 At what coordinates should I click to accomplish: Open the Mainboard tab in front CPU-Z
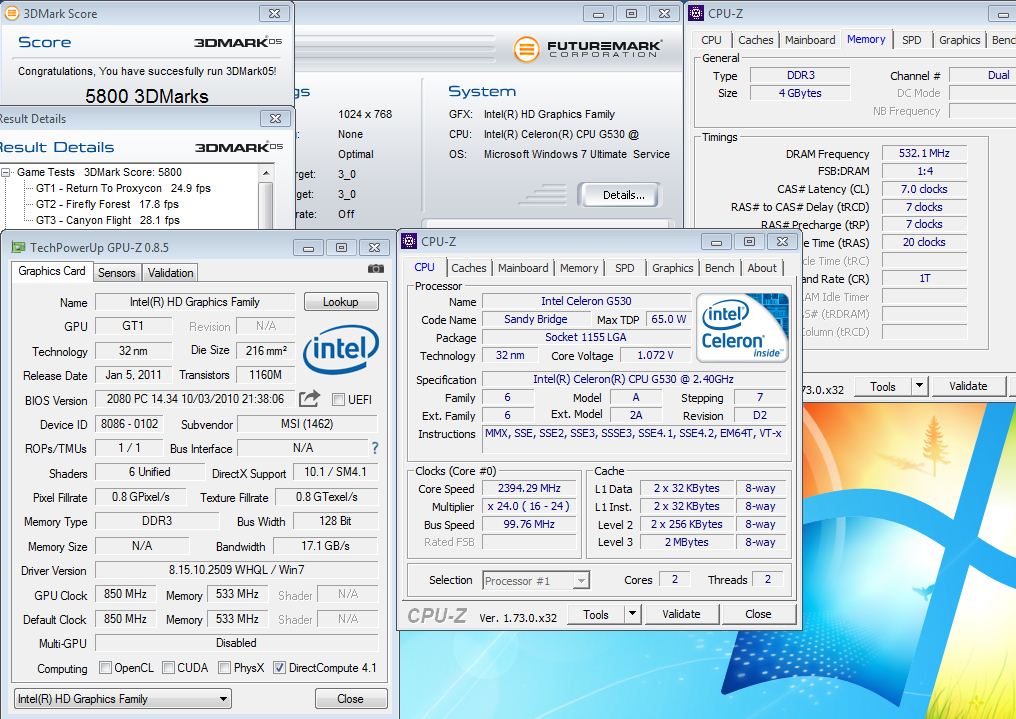523,268
